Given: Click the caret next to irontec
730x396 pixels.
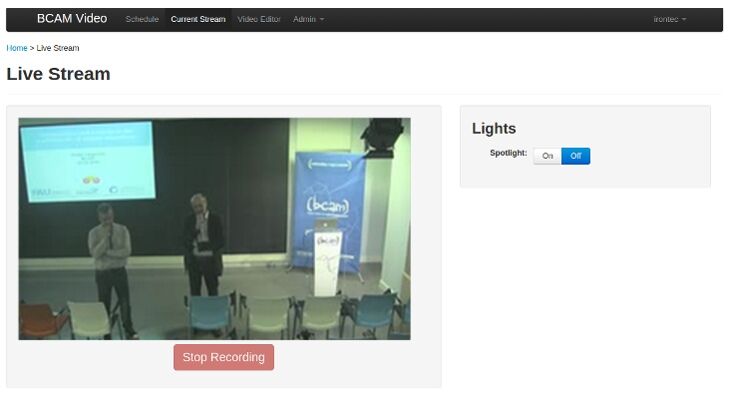Looking at the screenshot, I should 684,20.
